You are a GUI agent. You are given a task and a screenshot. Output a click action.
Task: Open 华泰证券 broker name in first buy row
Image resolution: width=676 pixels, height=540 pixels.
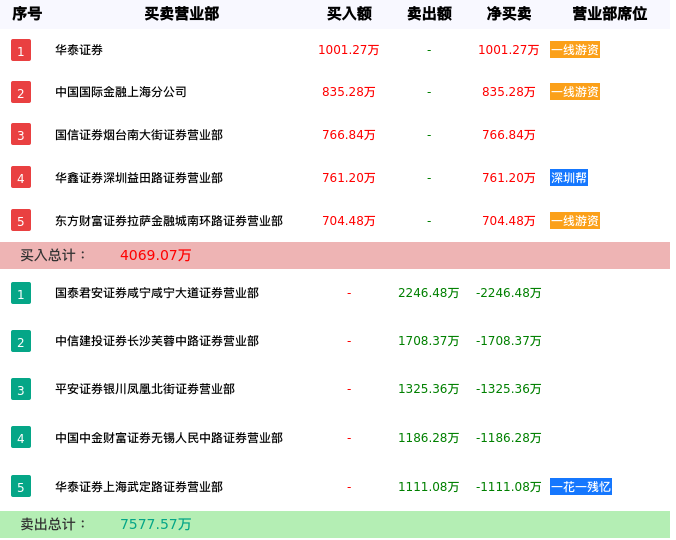(79, 50)
